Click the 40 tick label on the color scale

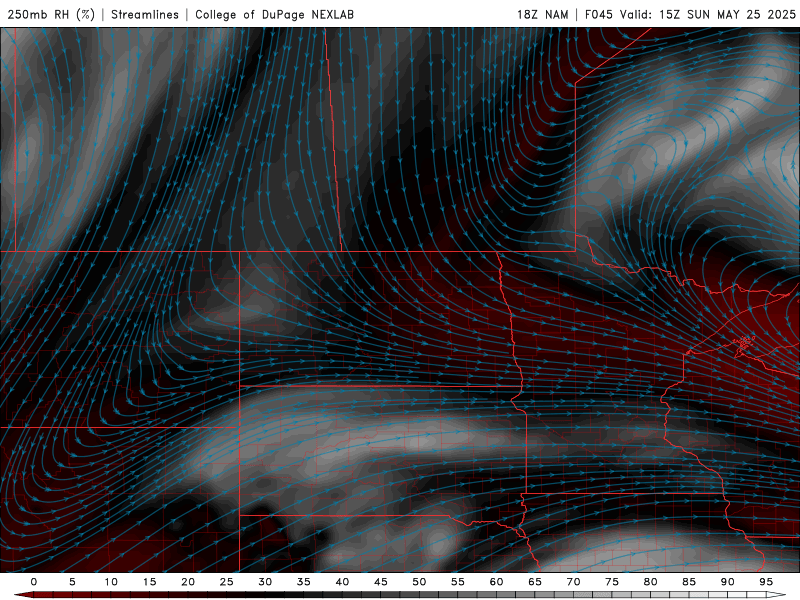[342, 582]
